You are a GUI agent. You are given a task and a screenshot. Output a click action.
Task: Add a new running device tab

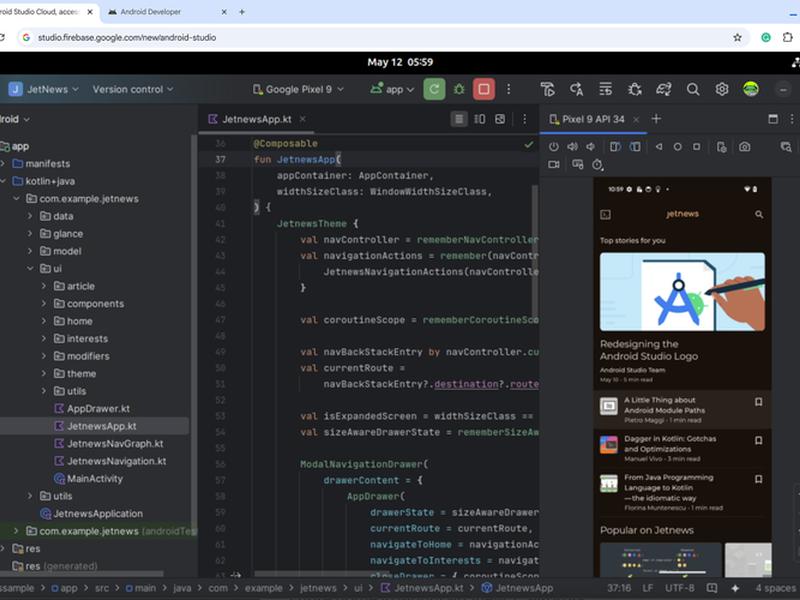click(656, 119)
